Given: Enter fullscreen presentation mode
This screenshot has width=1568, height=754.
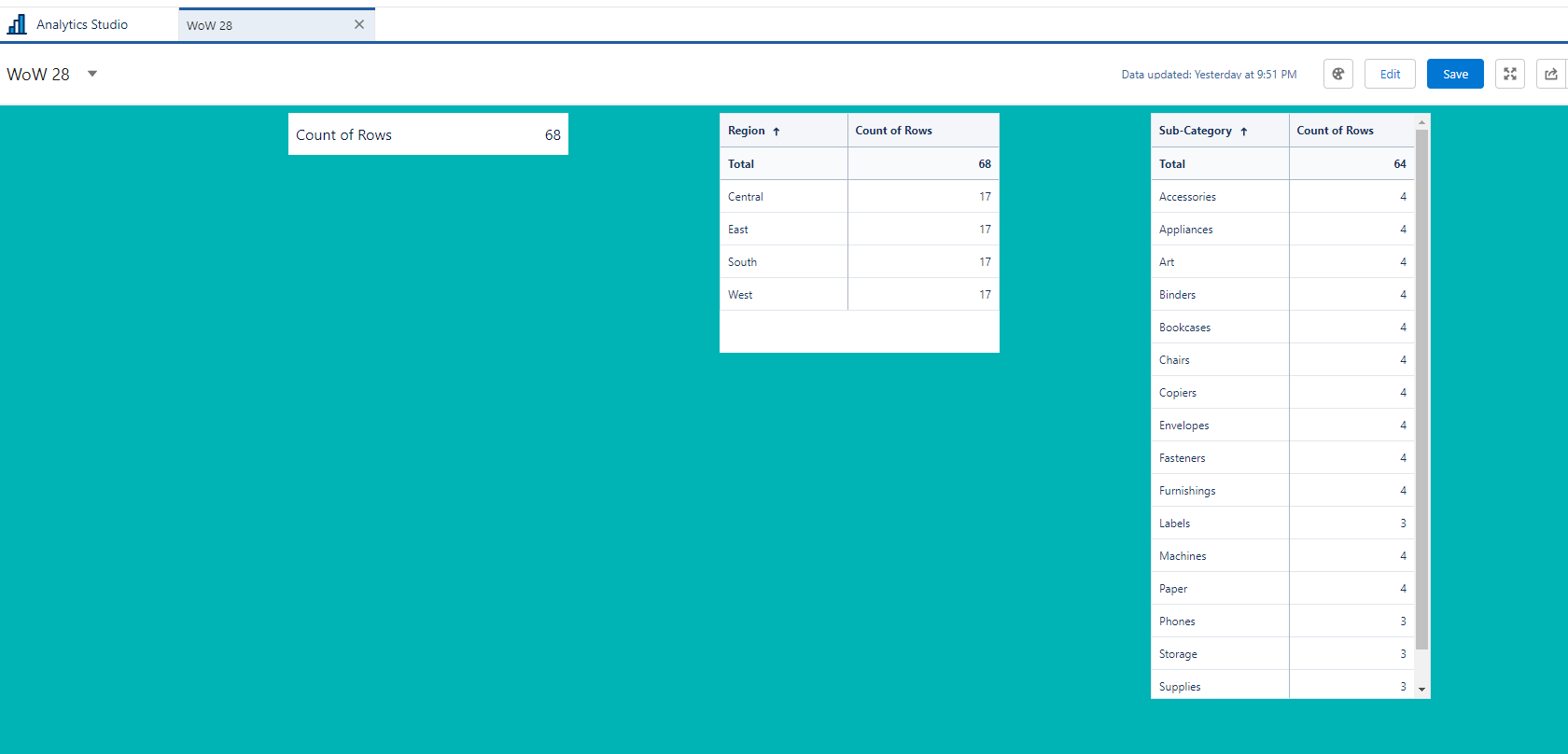Looking at the screenshot, I should coord(1509,74).
